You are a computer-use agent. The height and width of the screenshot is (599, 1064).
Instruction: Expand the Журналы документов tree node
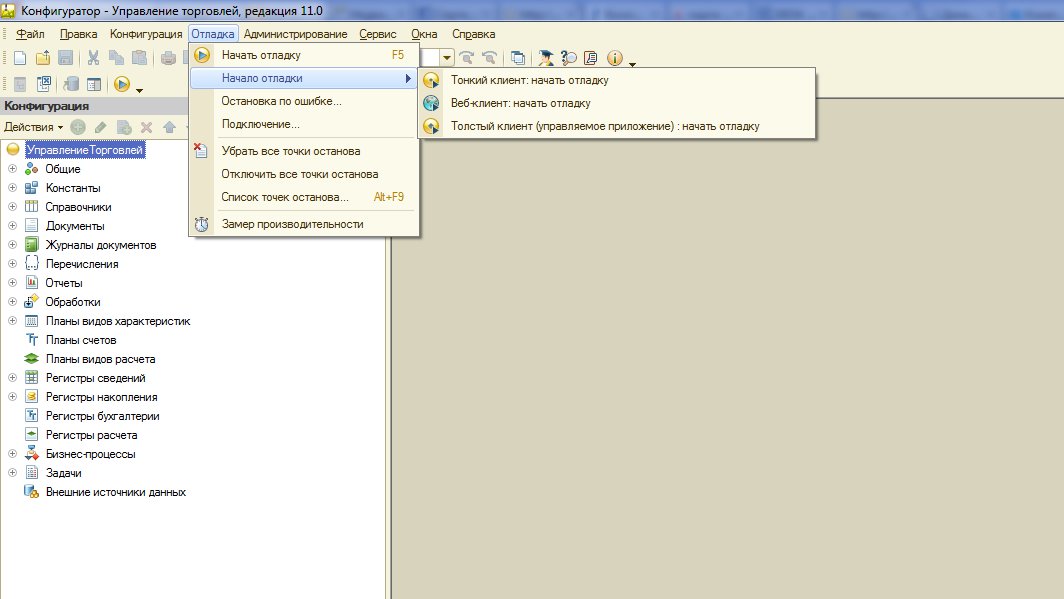(x=12, y=244)
